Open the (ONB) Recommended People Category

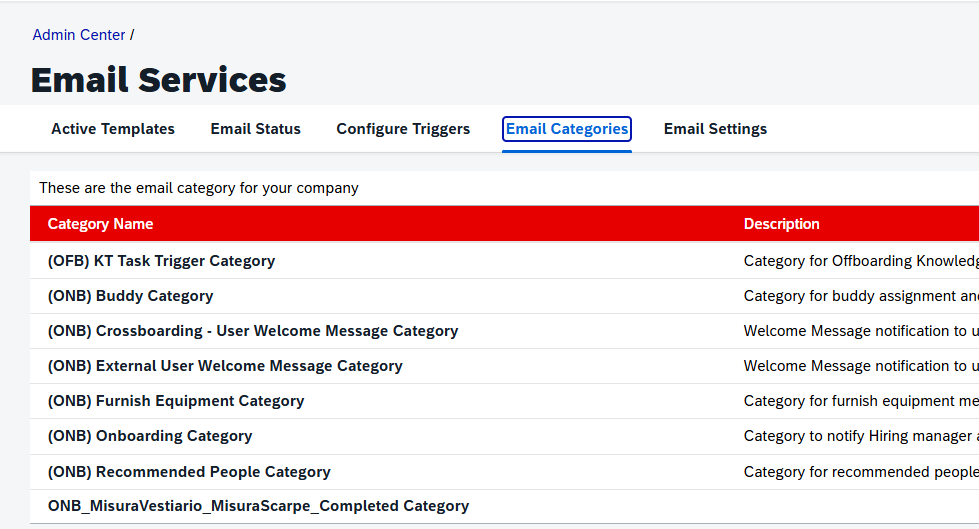189,472
